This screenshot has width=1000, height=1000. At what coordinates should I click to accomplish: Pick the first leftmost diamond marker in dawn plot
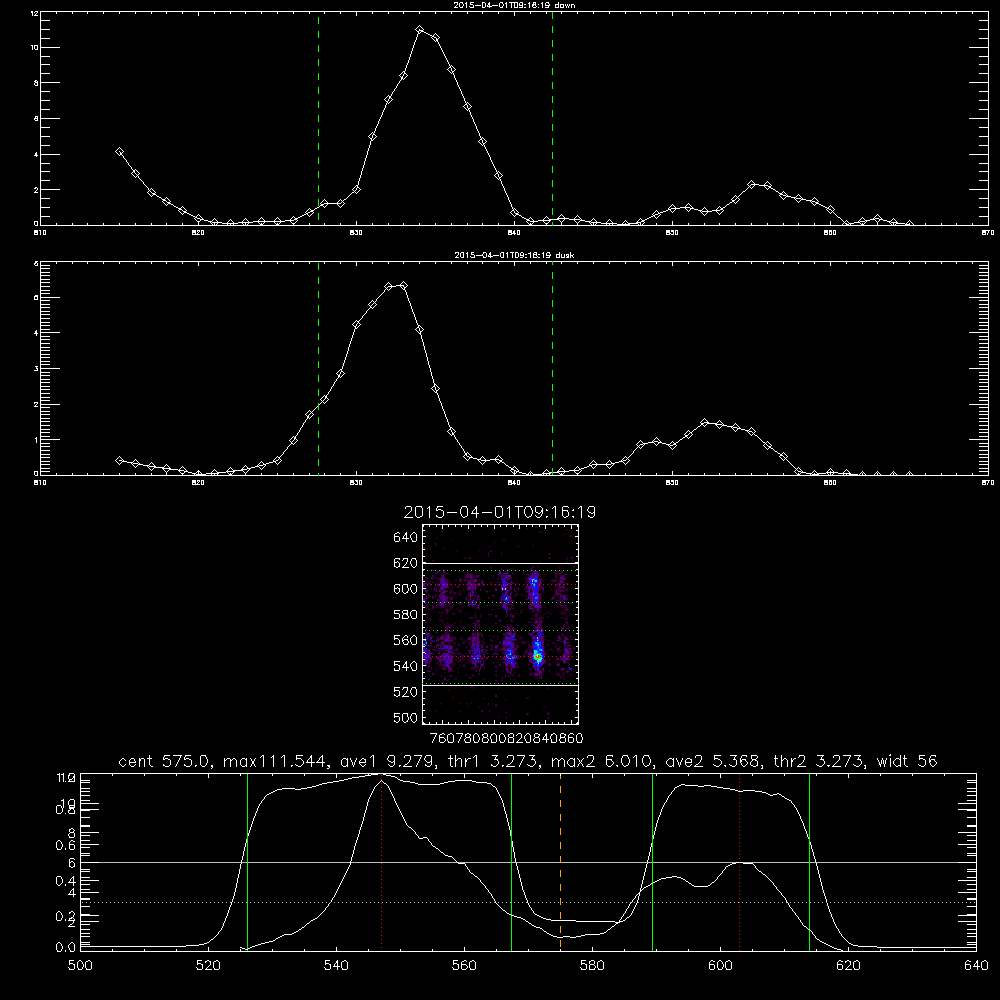pyautogui.click(x=119, y=151)
